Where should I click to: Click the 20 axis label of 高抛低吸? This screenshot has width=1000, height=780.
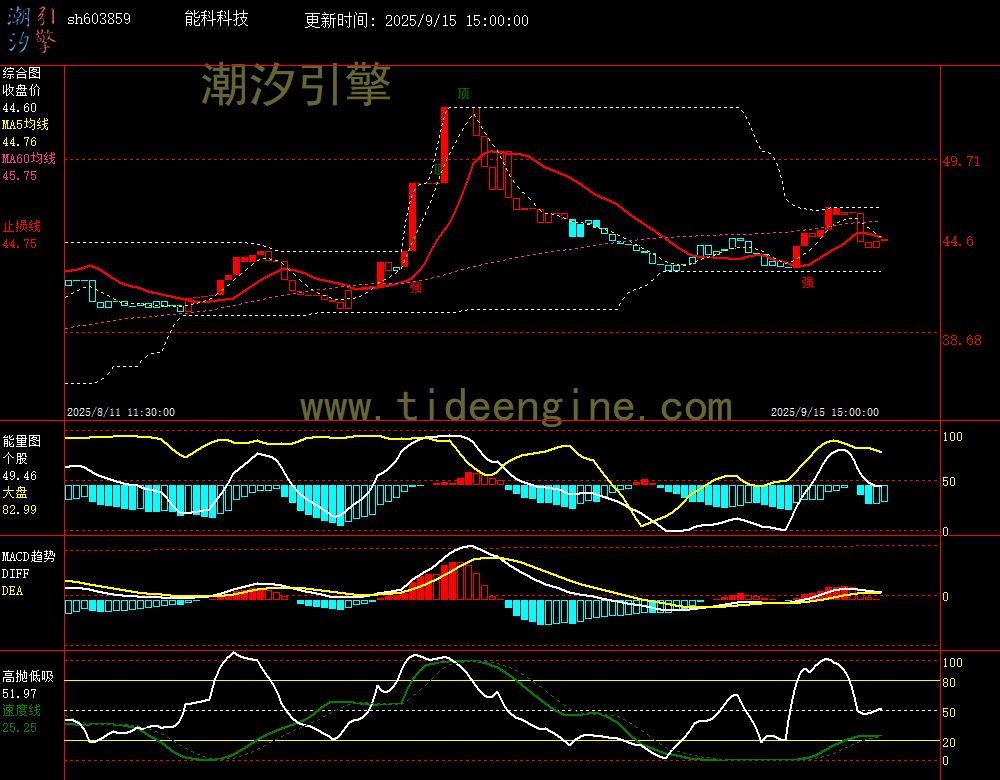(949, 742)
